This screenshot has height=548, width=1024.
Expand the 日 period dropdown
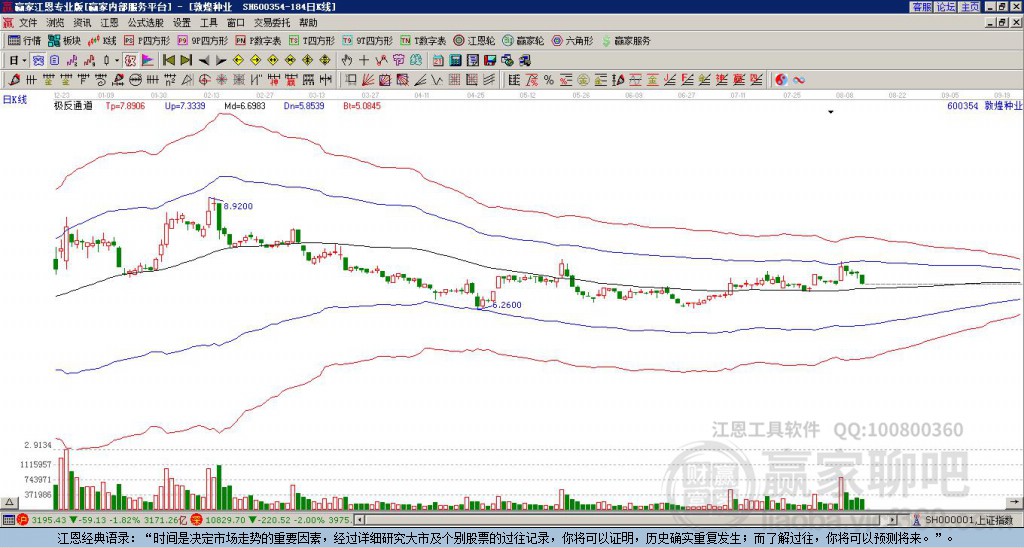pyautogui.click(x=24, y=61)
